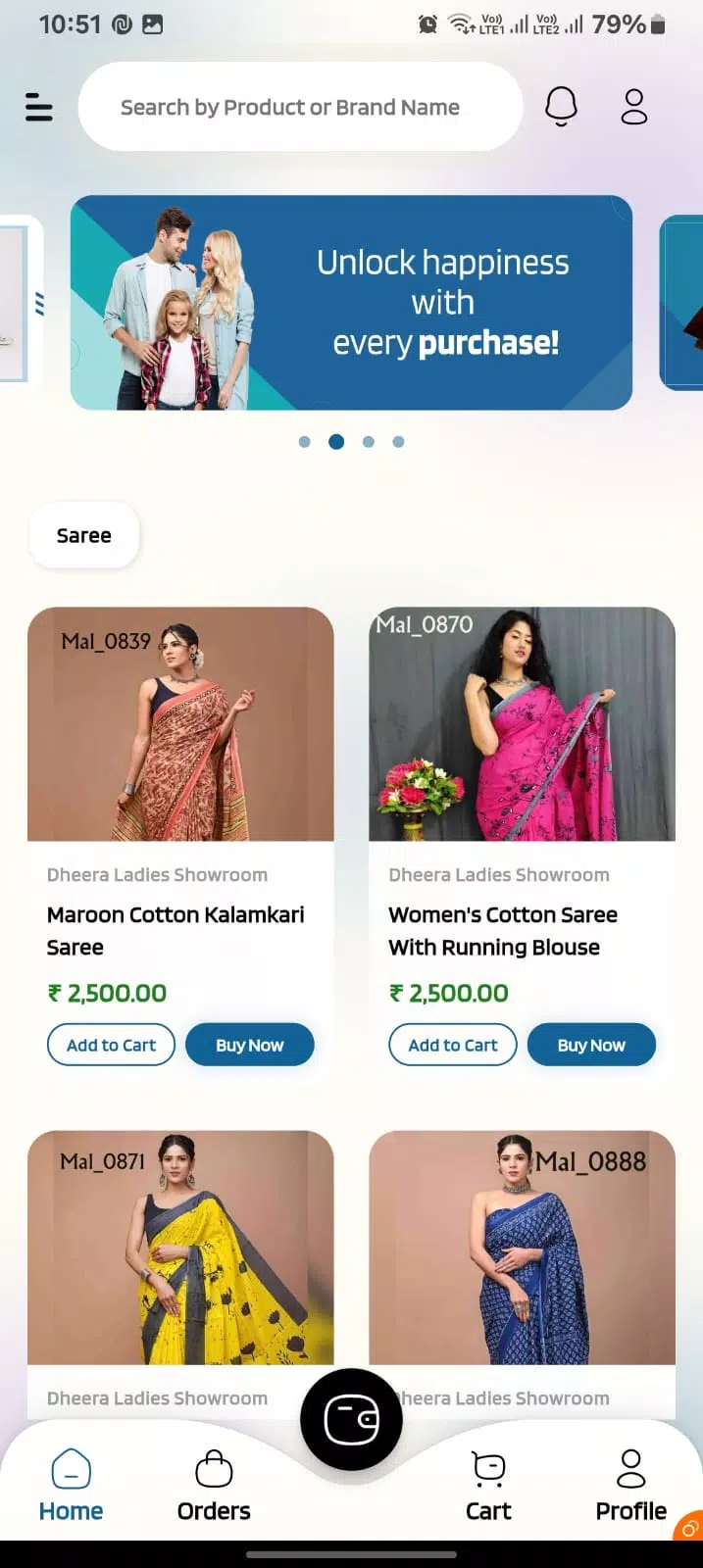This screenshot has width=703, height=1568.
Task: Open the Unlock happiness promo banner
Action: coord(351,302)
